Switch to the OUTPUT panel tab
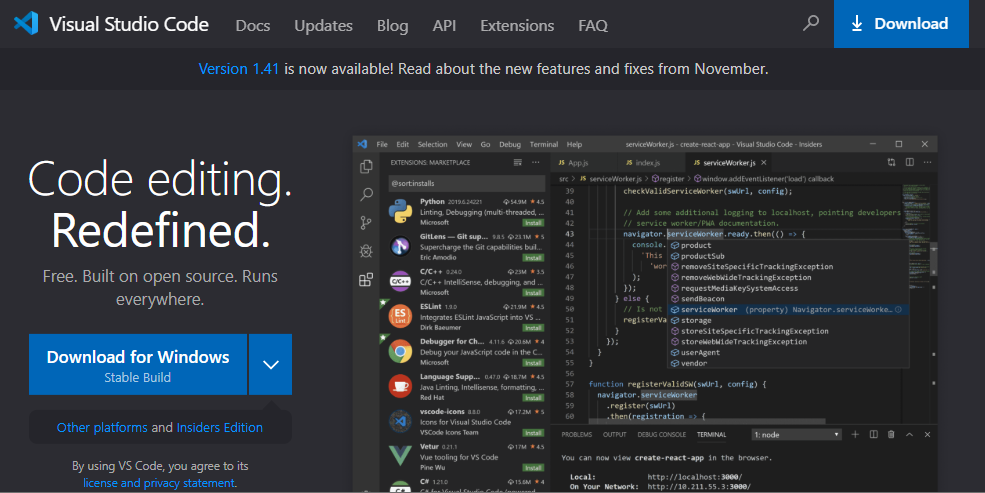Image resolution: width=985 pixels, height=493 pixels. click(x=614, y=435)
